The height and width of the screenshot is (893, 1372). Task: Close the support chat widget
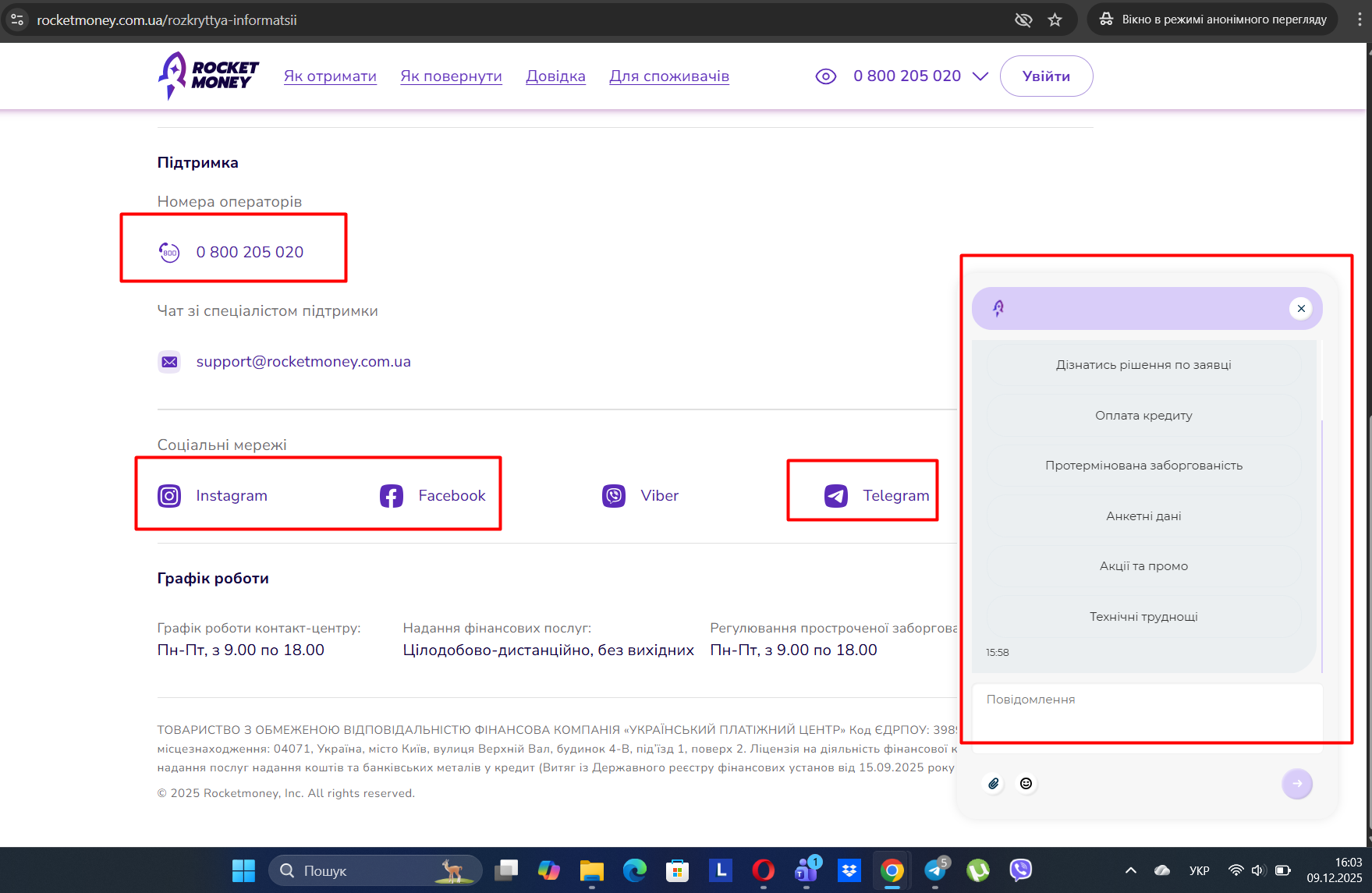[1301, 308]
